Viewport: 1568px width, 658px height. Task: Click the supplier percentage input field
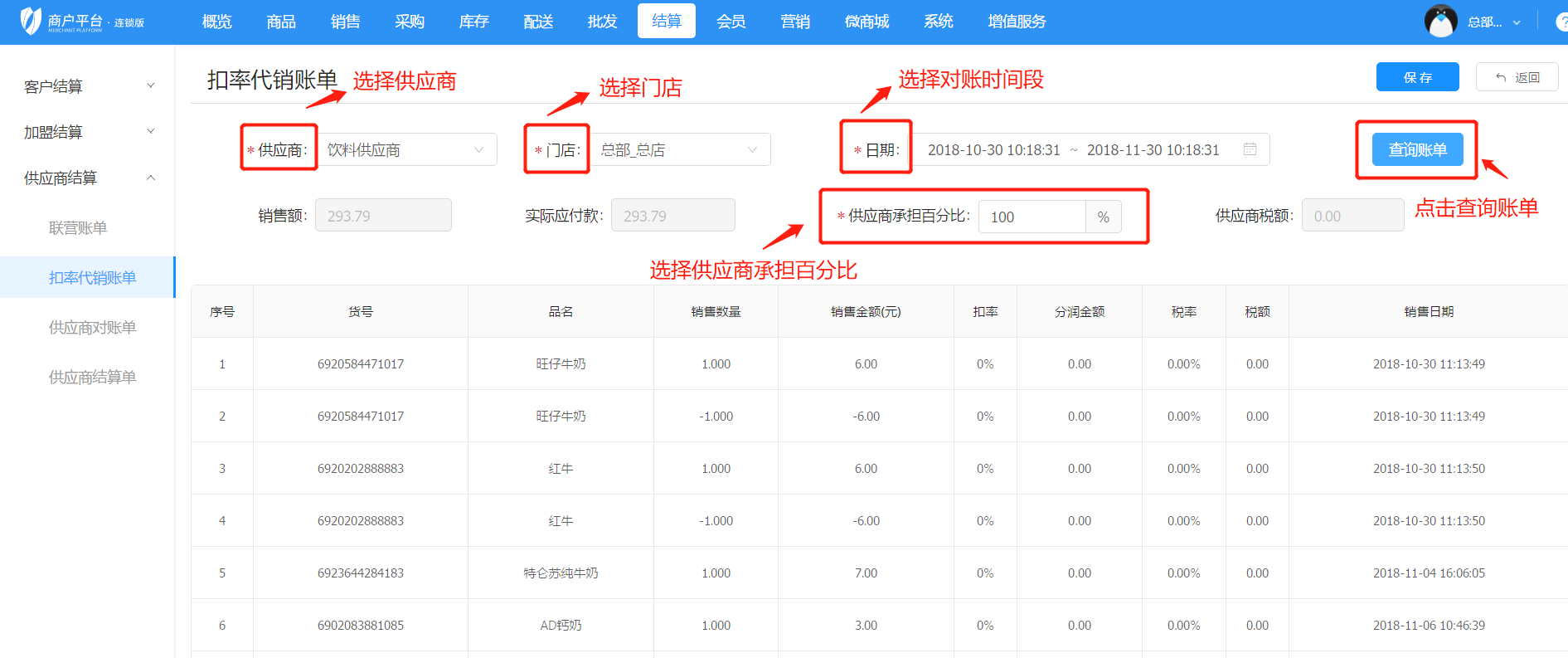click(x=1032, y=217)
